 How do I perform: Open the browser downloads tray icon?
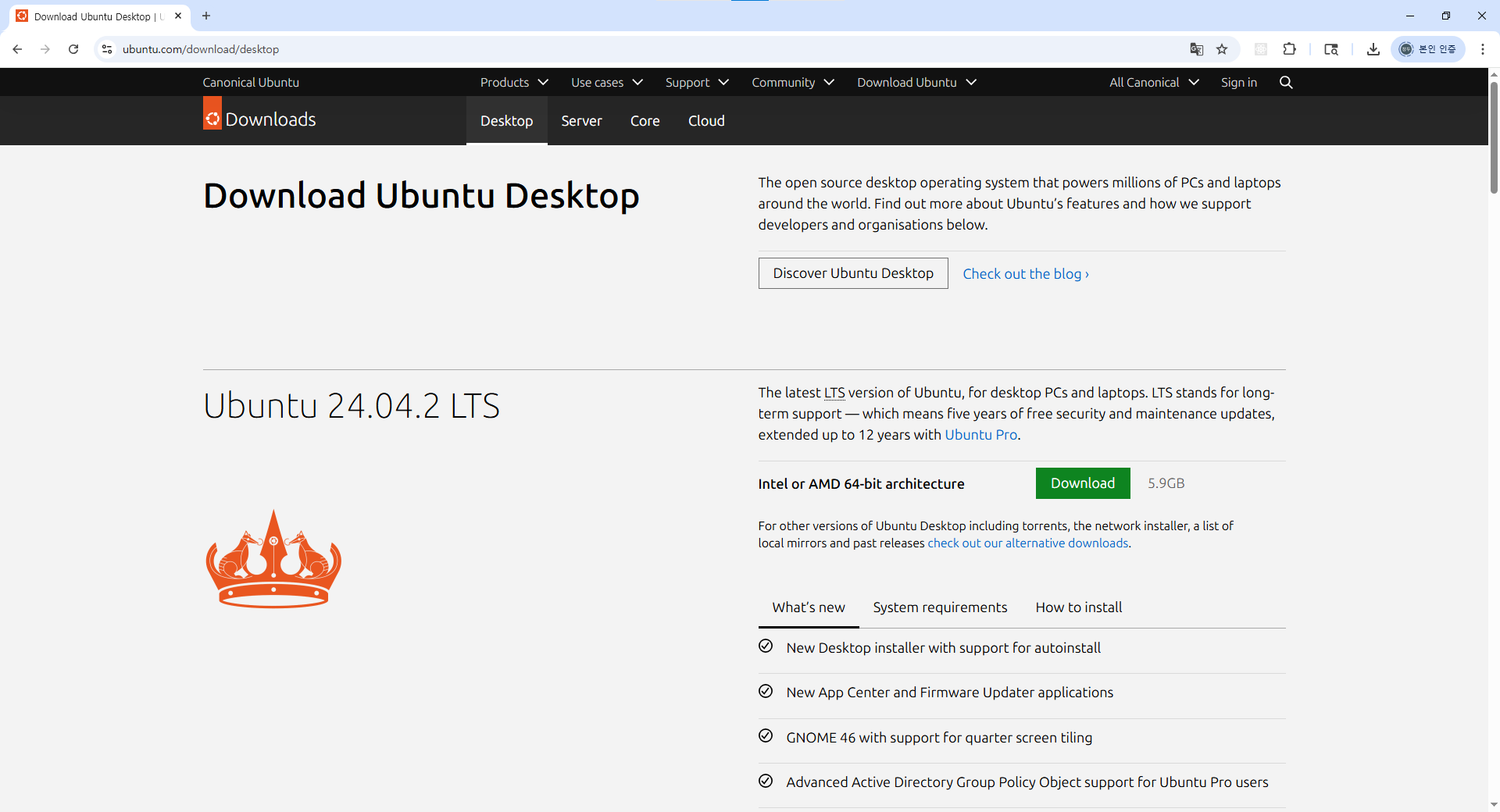(x=1373, y=49)
